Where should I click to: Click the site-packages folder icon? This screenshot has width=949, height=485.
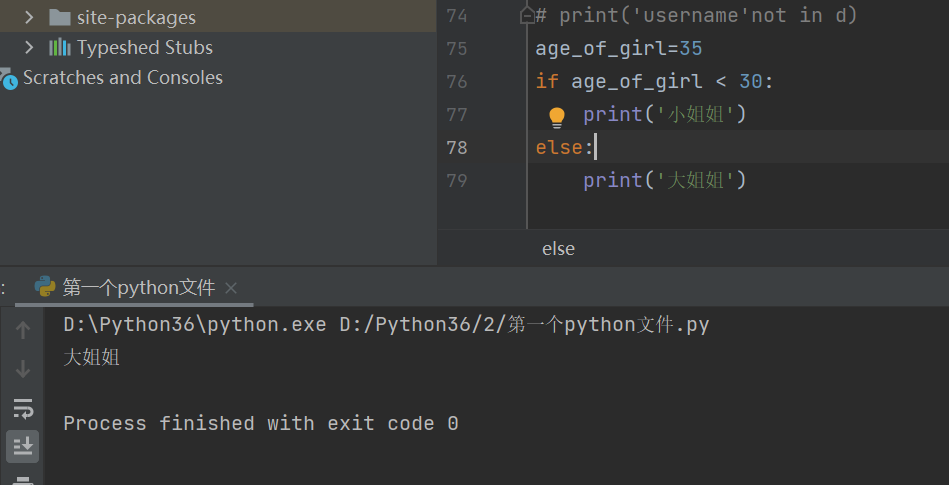60,17
